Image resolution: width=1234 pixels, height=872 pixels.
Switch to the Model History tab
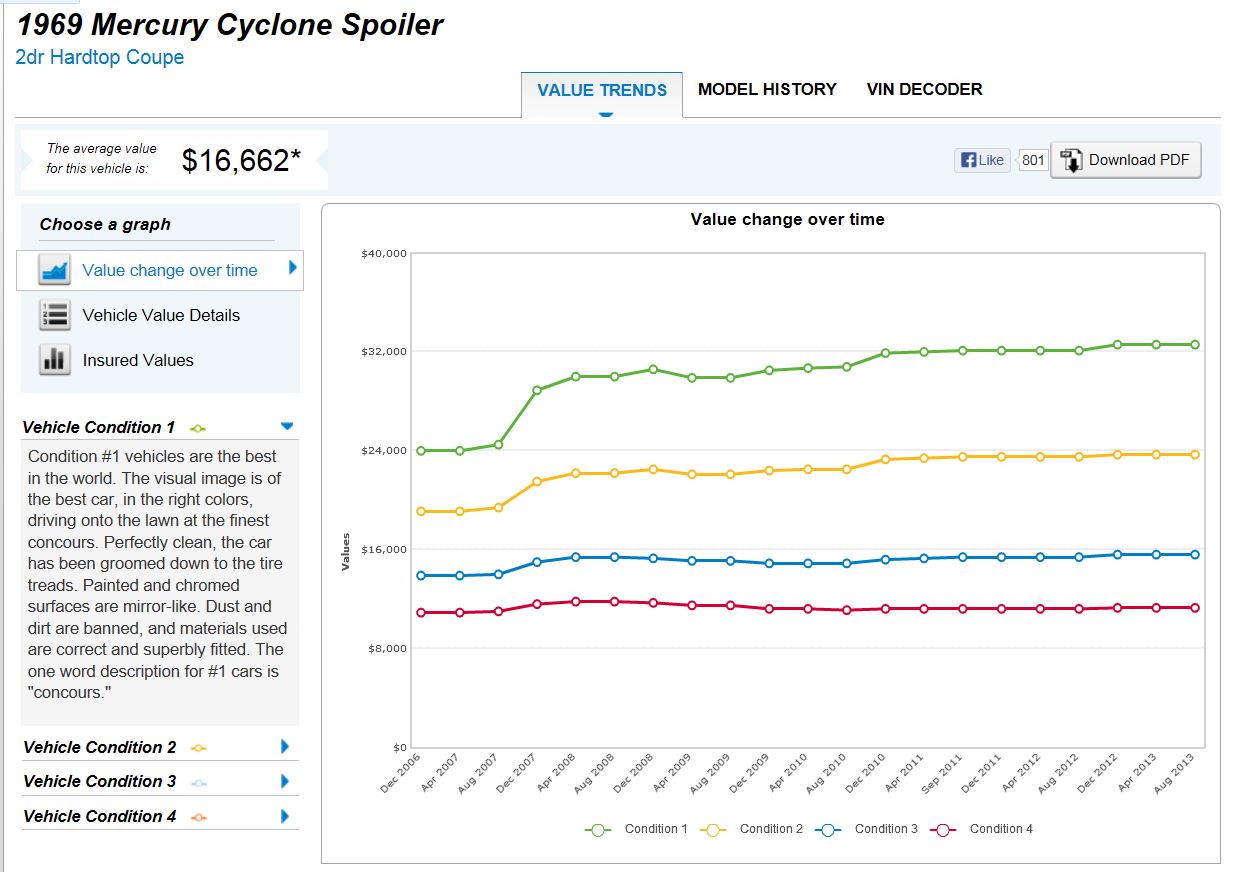point(767,90)
